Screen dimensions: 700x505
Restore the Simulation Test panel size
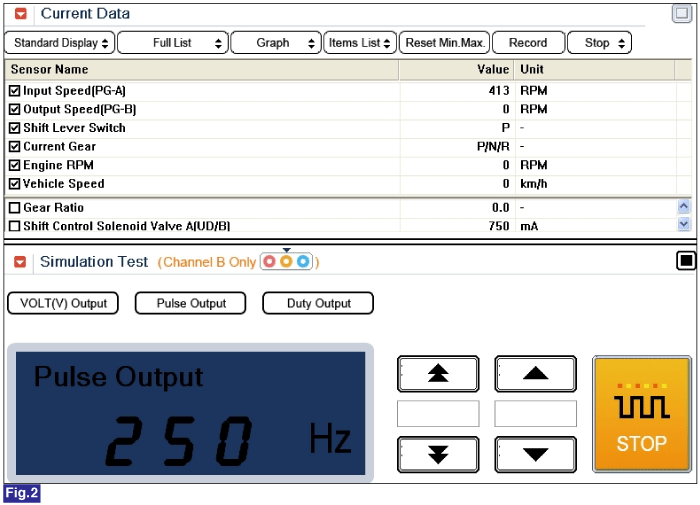pos(686,261)
